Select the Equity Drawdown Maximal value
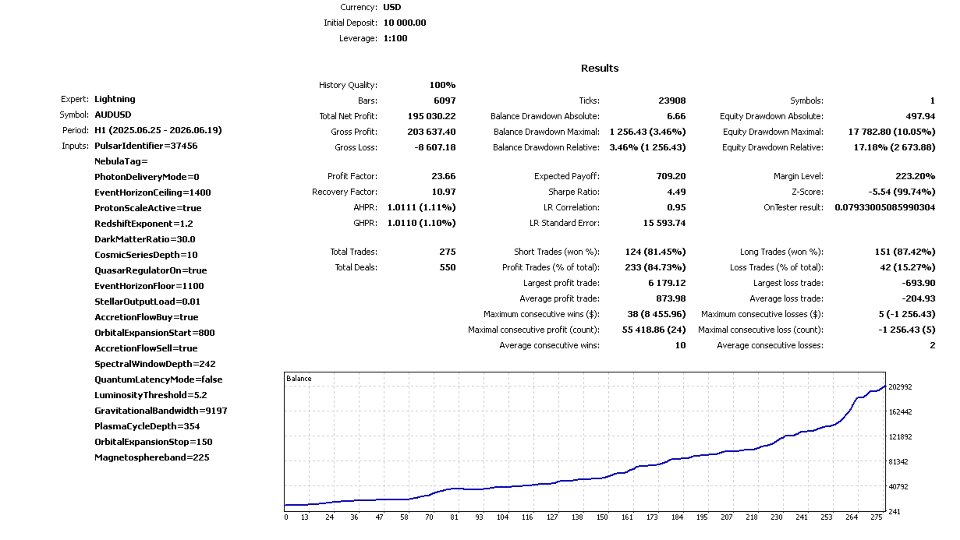Image resolution: width=960 pixels, height=540 pixels. [x=891, y=132]
